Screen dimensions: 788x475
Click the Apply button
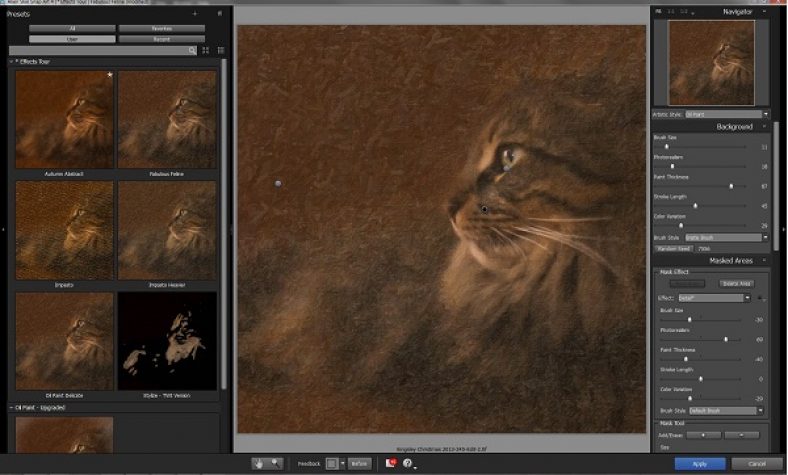(x=699, y=463)
